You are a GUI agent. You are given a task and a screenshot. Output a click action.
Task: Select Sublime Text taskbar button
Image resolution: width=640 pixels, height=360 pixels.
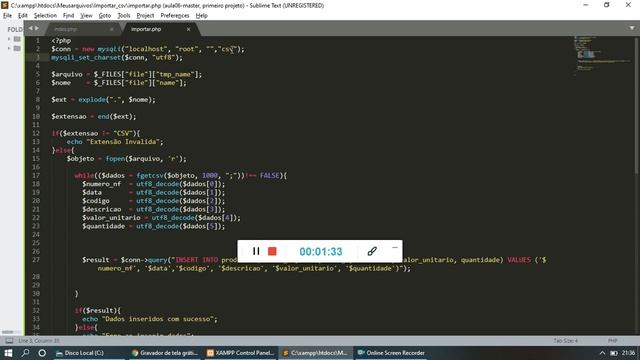tap(316, 353)
